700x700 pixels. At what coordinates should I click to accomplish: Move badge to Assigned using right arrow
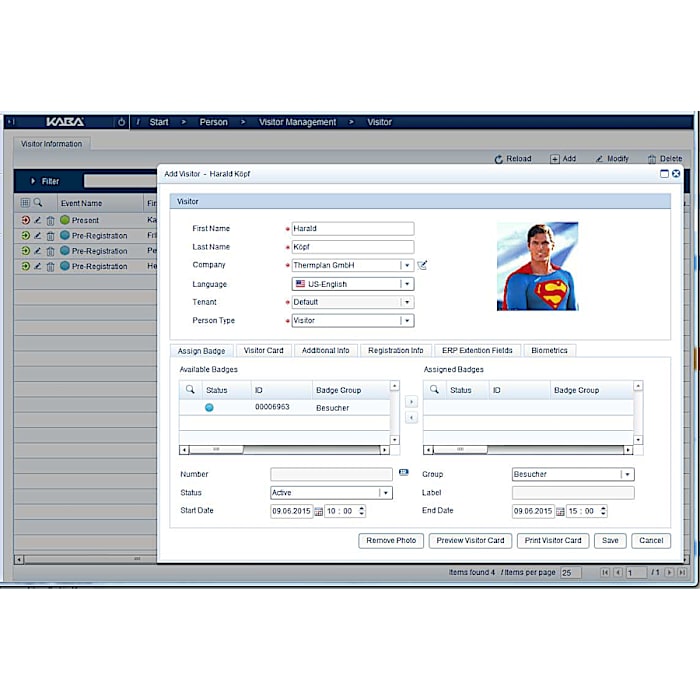410,402
